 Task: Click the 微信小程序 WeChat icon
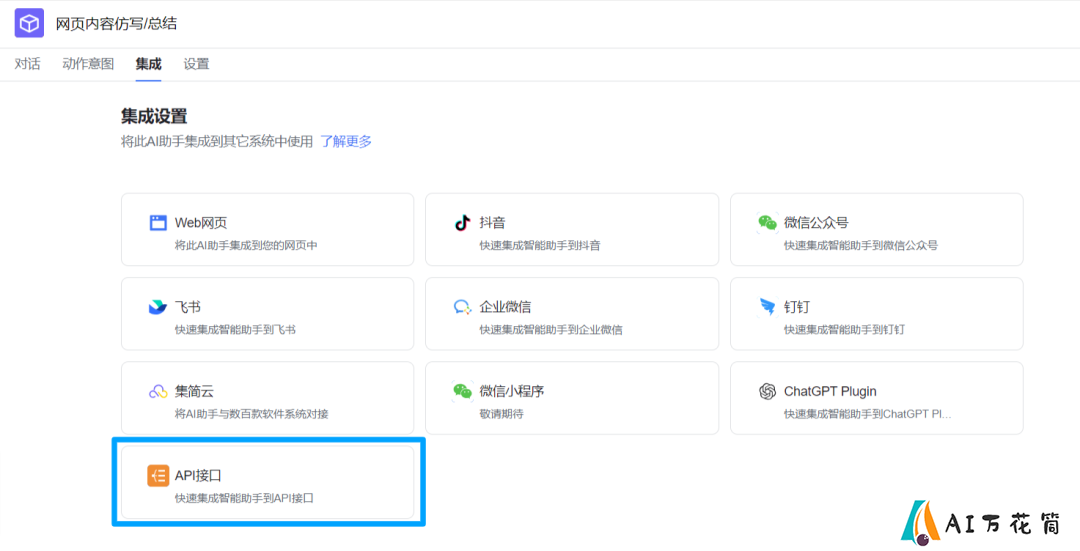click(462, 391)
